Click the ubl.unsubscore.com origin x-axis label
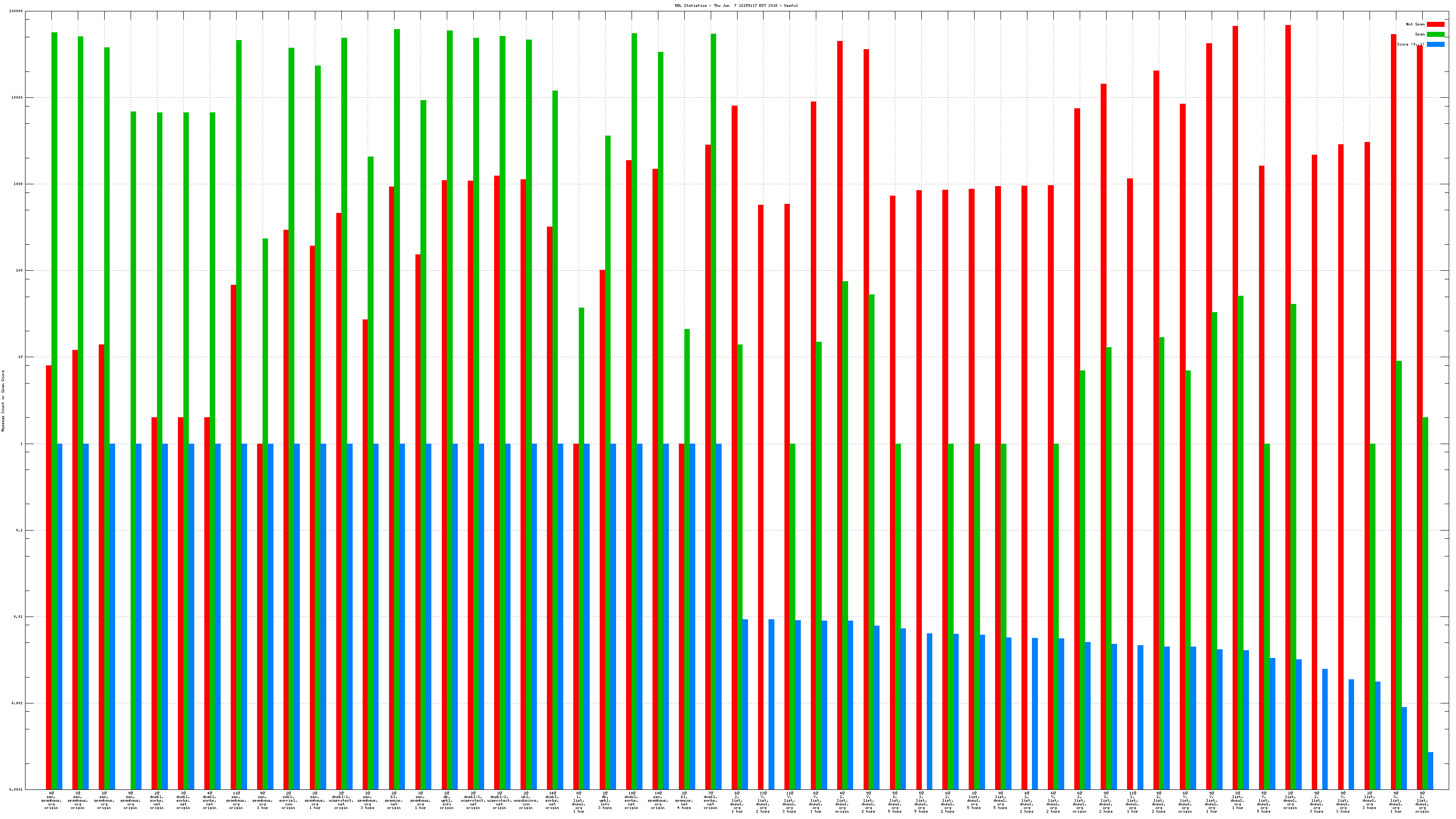The width and height of the screenshot is (1456, 819). pos(526,800)
